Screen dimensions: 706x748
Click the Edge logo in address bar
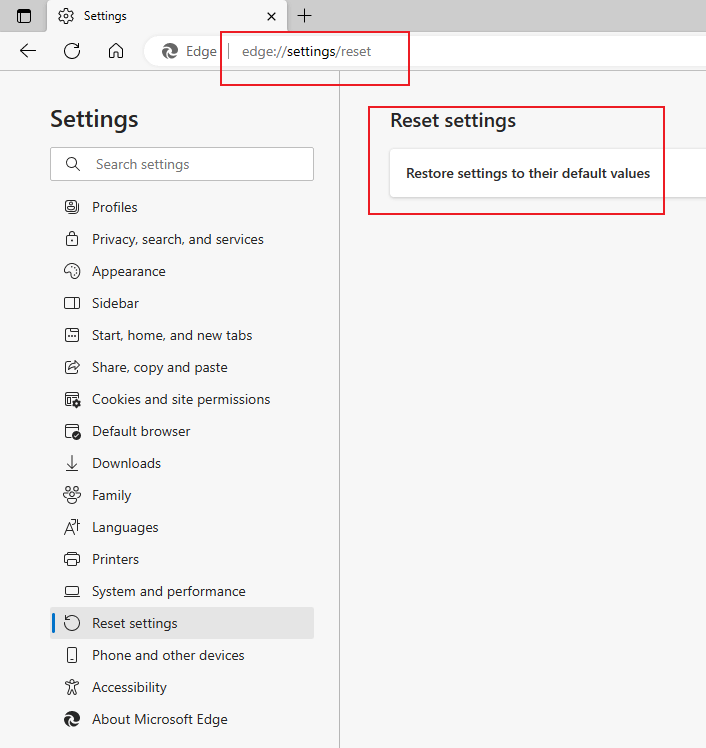(x=170, y=51)
